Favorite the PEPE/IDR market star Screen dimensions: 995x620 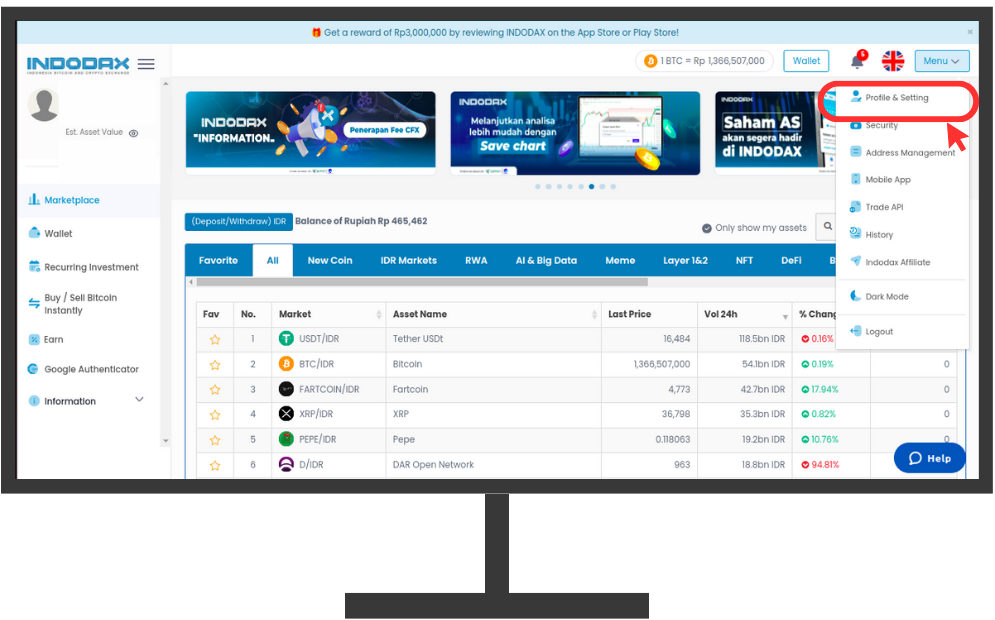[x=215, y=440]
